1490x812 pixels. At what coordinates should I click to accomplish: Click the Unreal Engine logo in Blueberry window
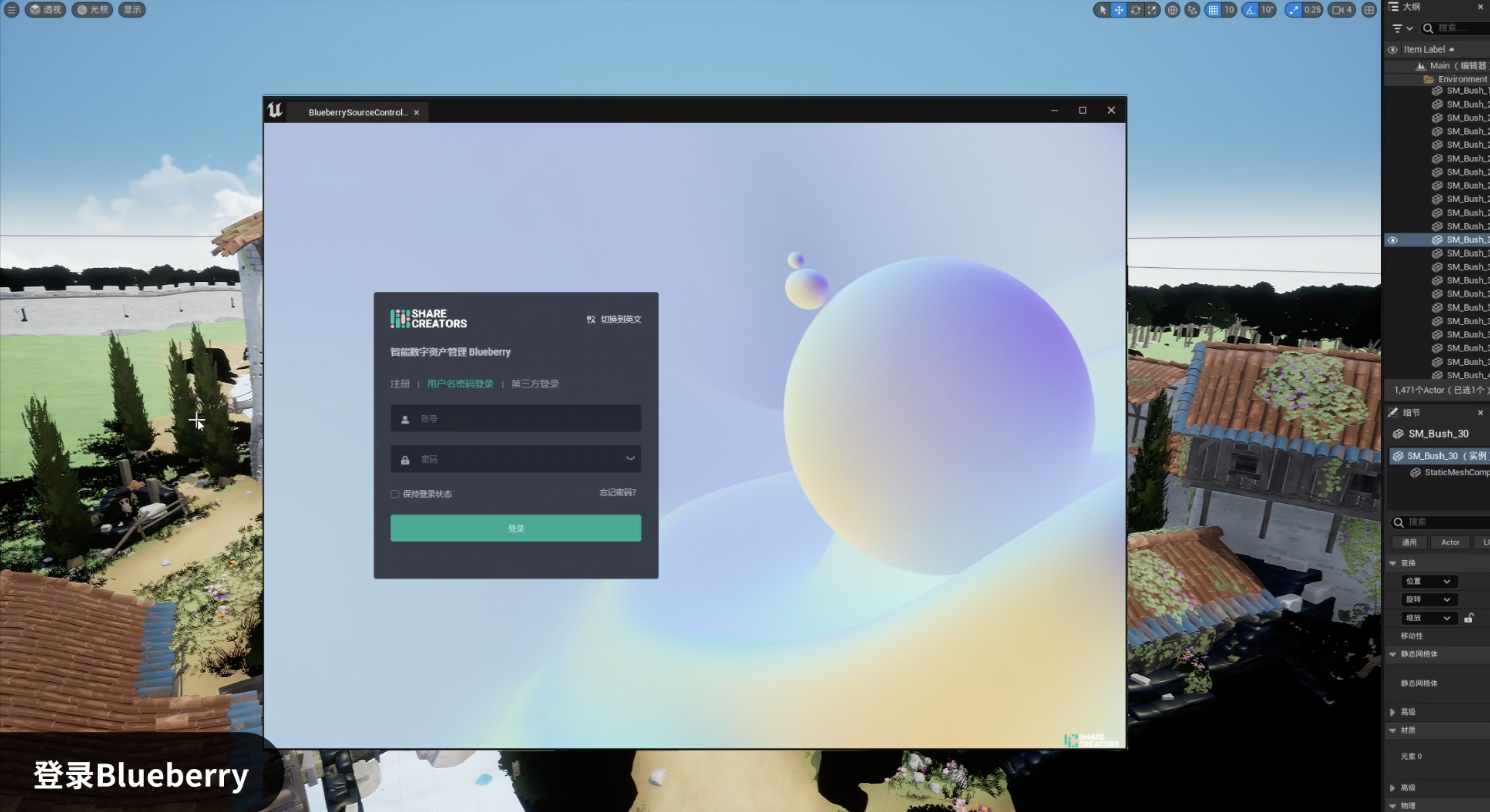tap(275, 110)
